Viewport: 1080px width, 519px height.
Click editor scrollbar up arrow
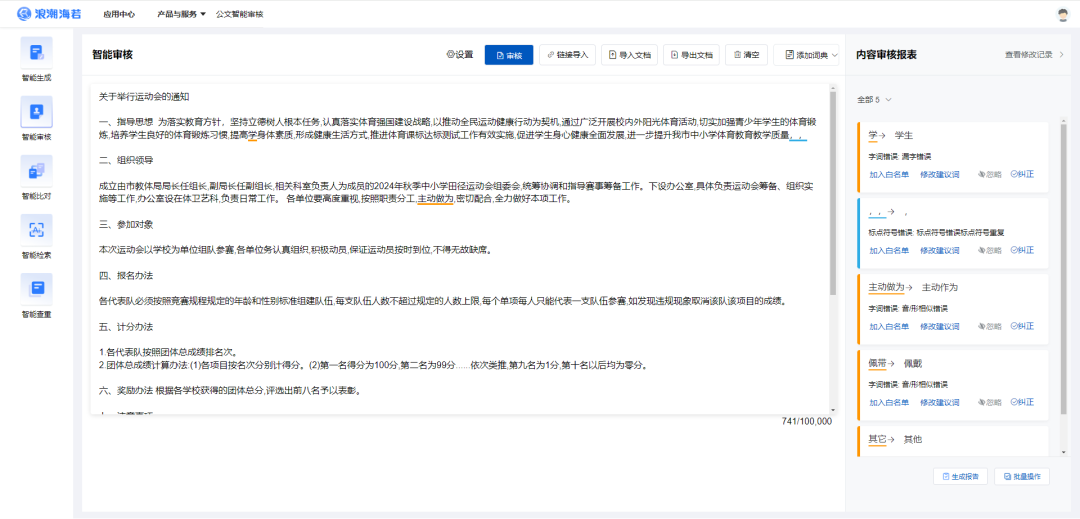point(833,89)
